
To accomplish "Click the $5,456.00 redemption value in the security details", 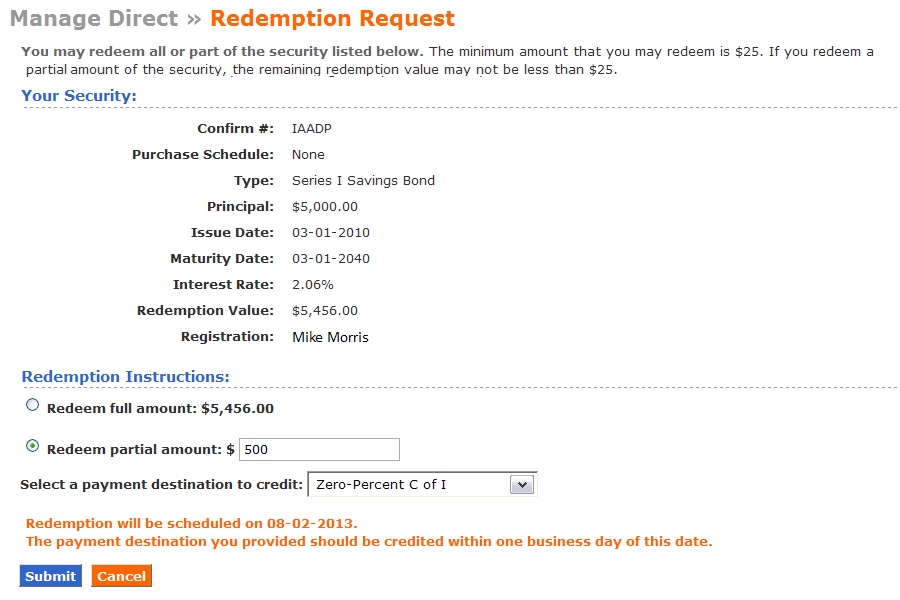I will coord(325,311).
